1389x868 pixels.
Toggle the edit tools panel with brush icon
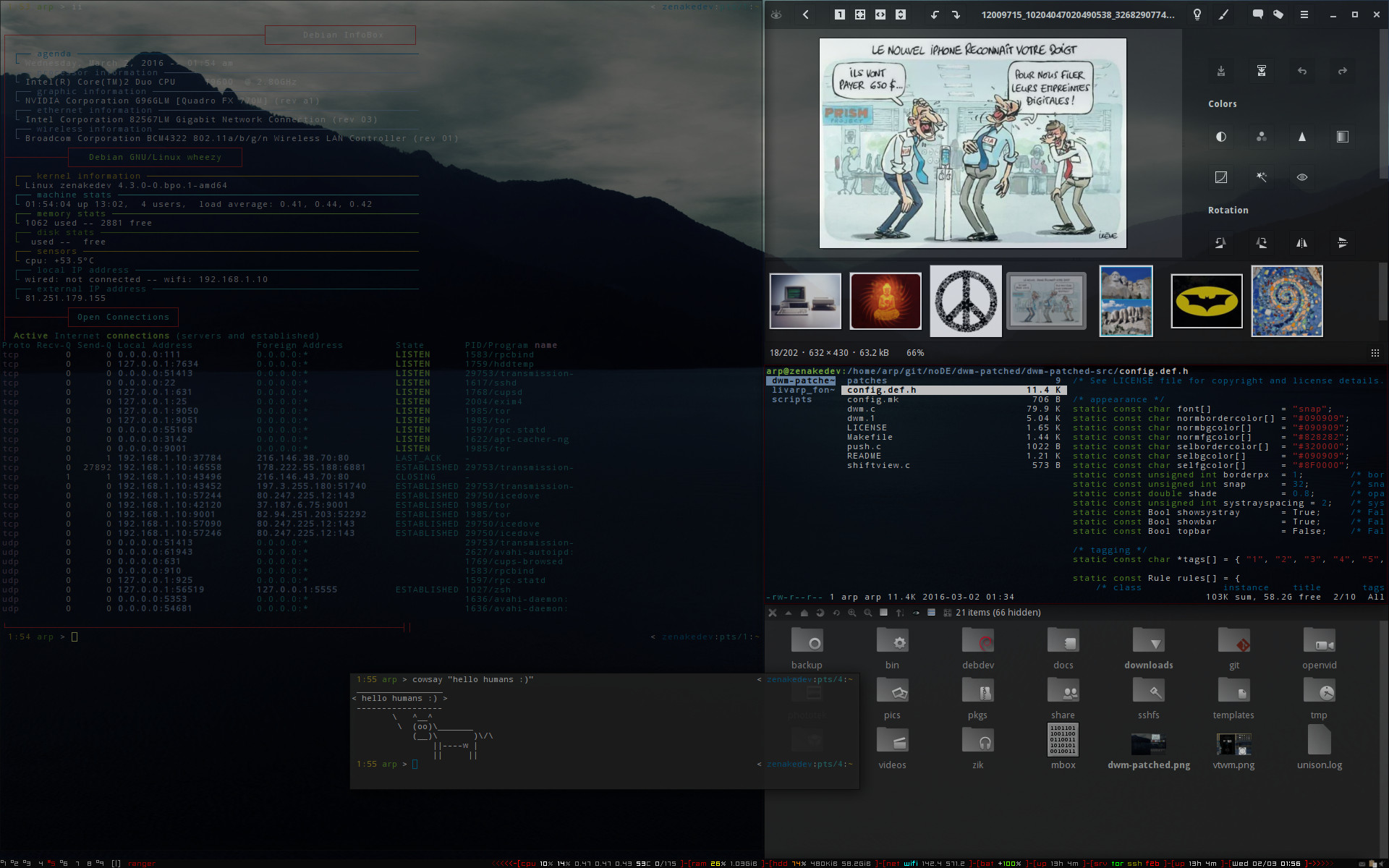coord(1223,14)
